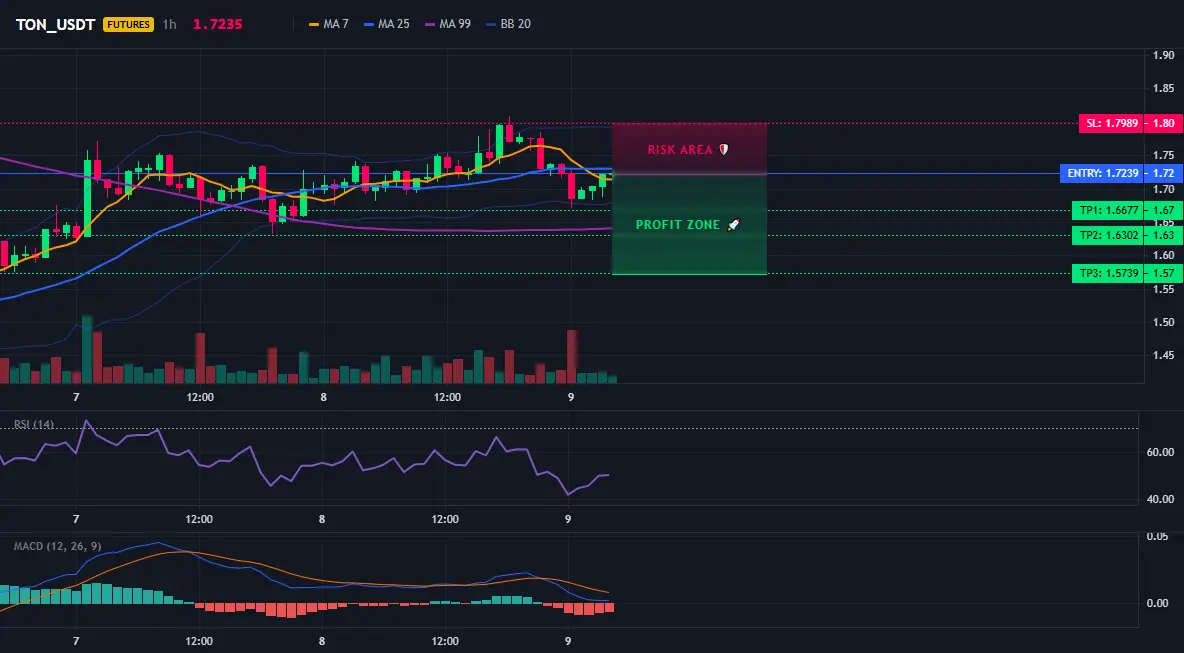The height and width of the screenshot is (653, 1184).
Task: Toggle the BB 20 legend entry
Action: click(x=508, y=24)
